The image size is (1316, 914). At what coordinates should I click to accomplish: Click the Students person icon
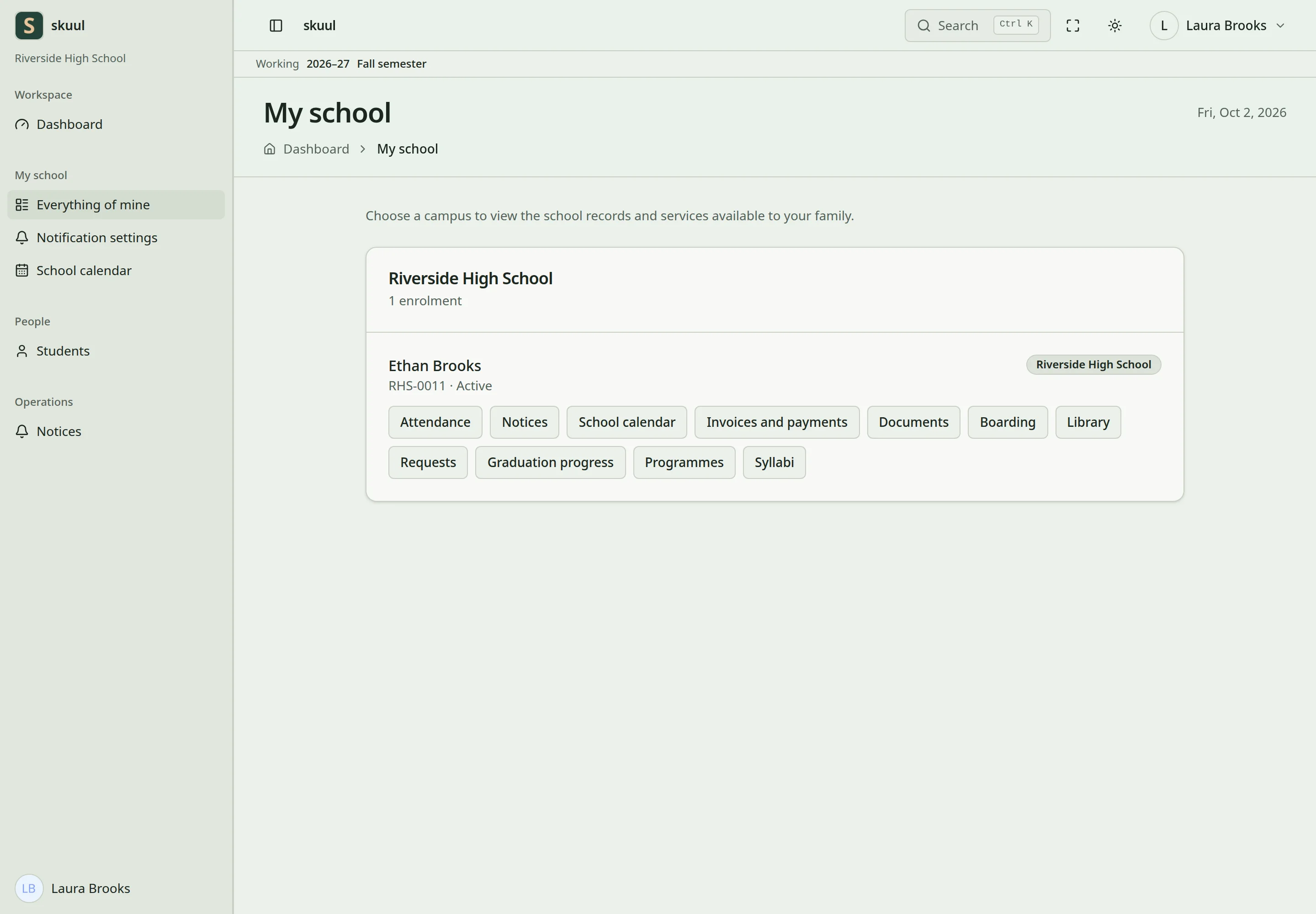click(22, 351)
